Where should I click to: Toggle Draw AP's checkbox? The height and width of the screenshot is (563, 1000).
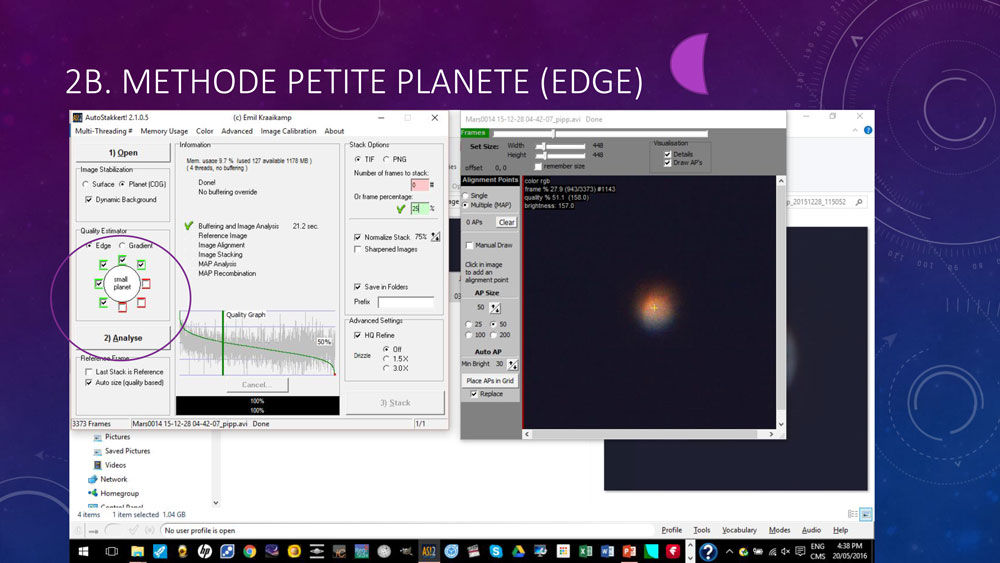(x=667, y=163)
